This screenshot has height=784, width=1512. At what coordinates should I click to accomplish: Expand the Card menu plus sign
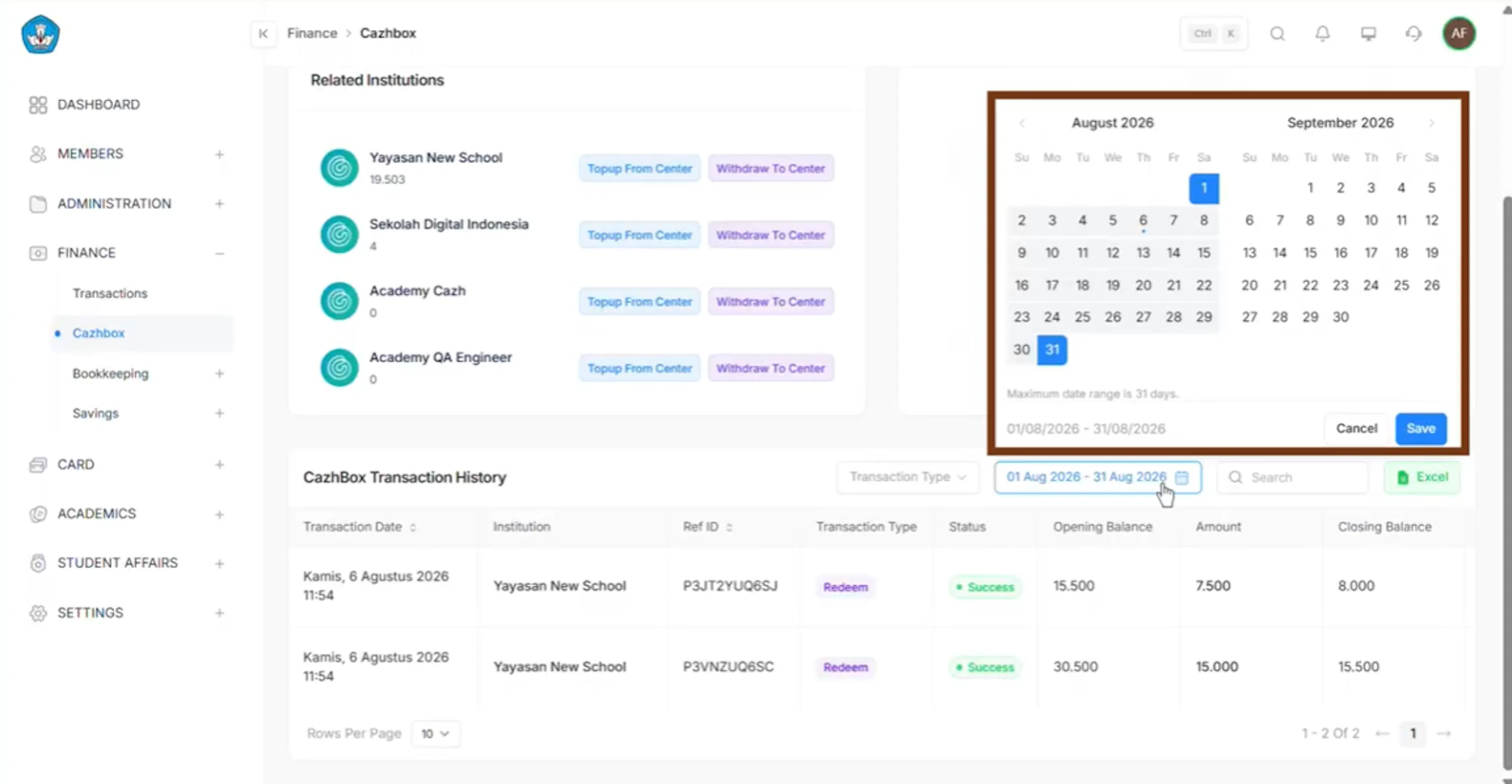[220, 465]
